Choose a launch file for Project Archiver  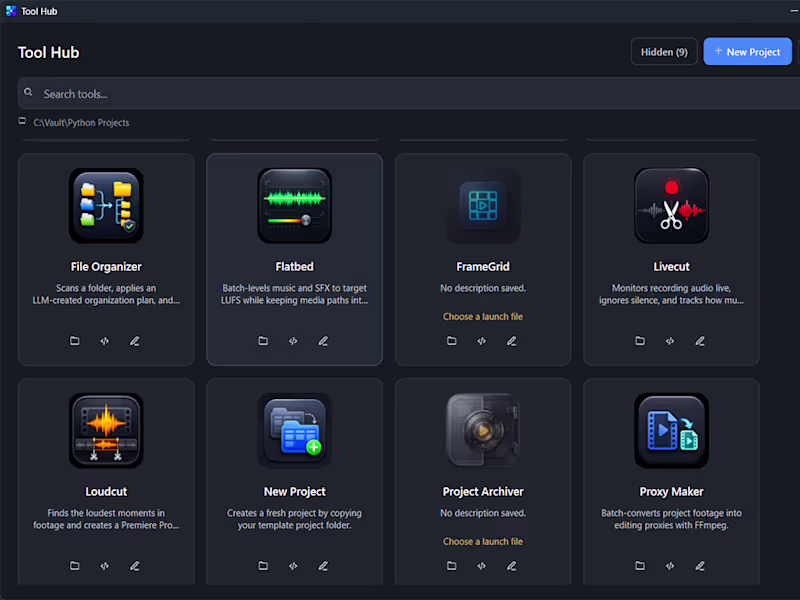pos(483,541)
